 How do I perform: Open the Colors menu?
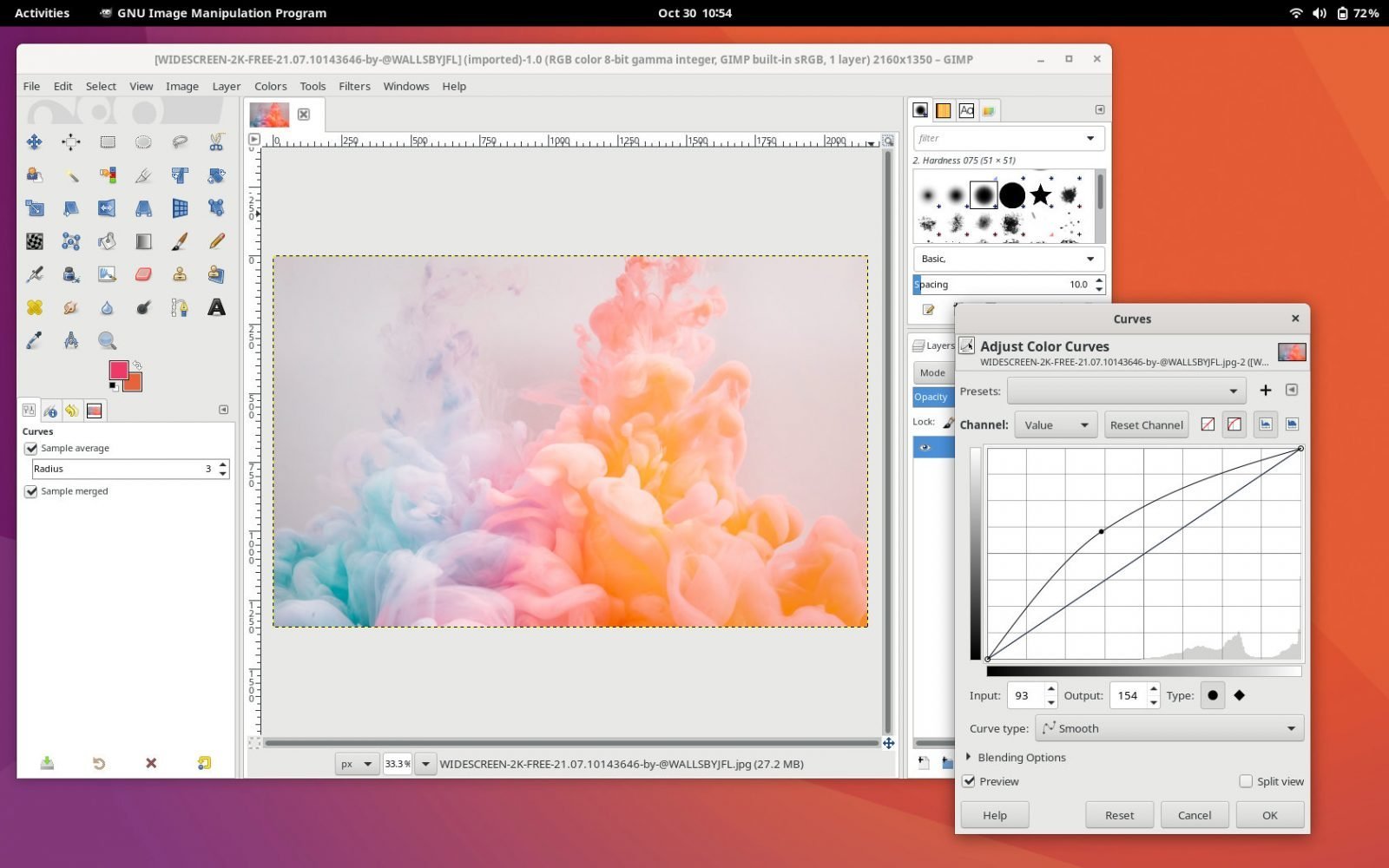tap(270, 86)
